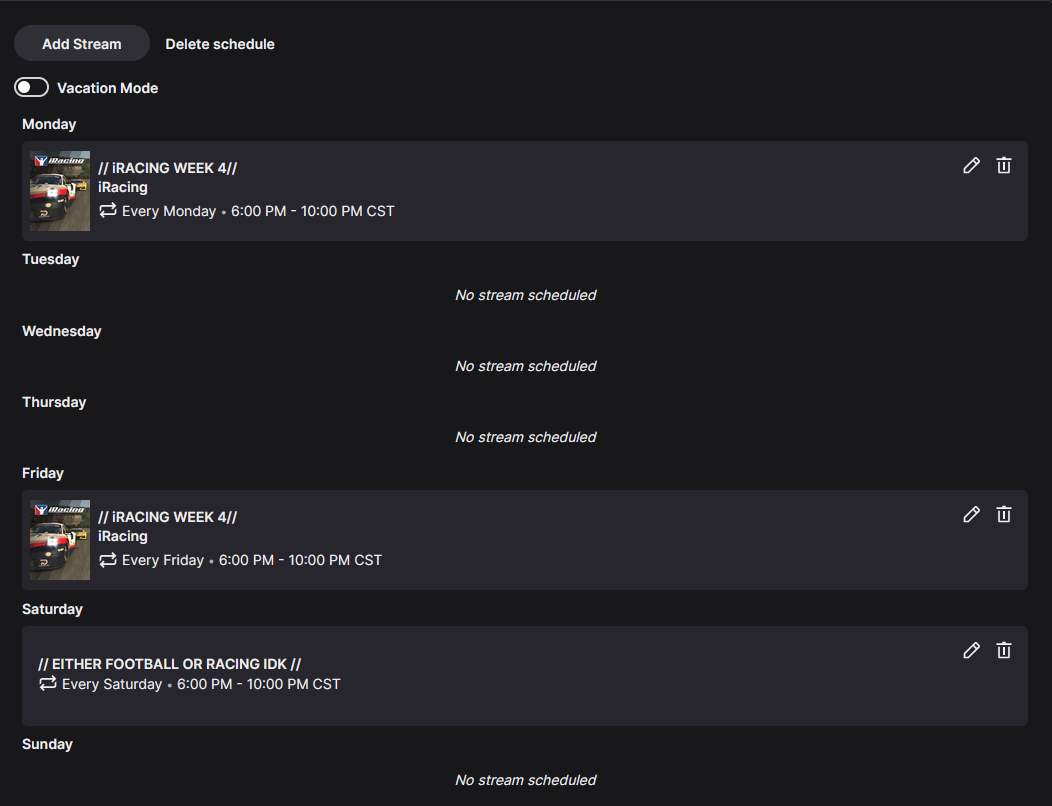
Task: Click the Monday iRacing game thumbnail
Action: (60, 191)
